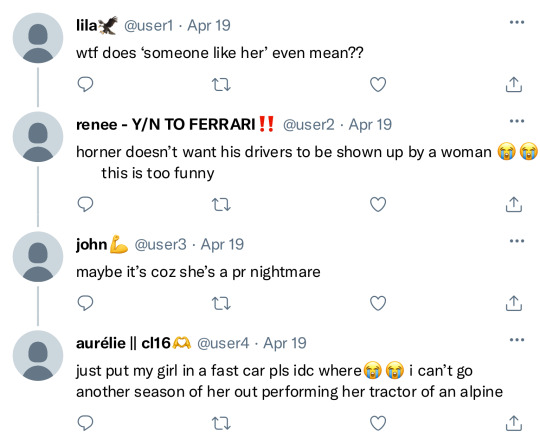Image resolution: width=540 pixels, height=446 pixels.
Task: Like john's pr nightmare tweet
Action: [x=378, y=303]
